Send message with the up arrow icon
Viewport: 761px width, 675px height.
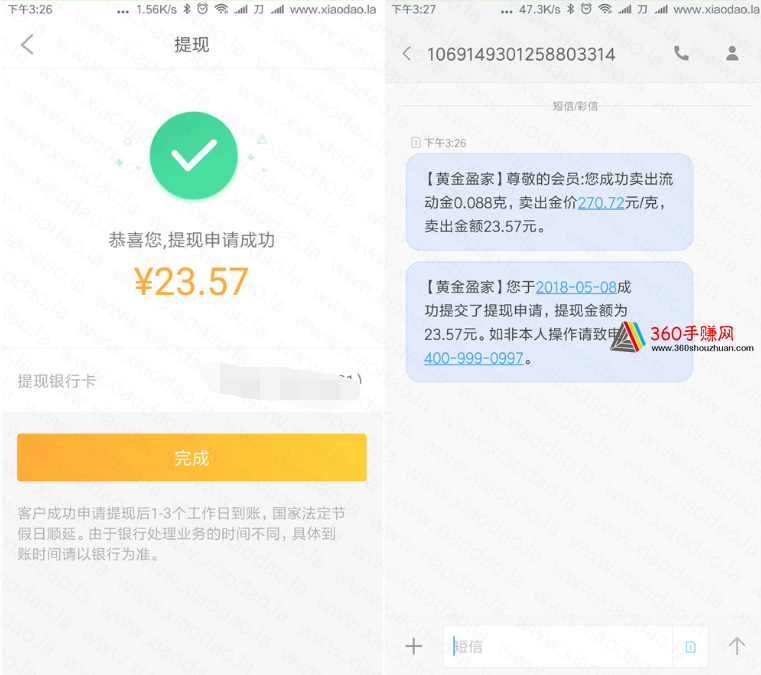coord(736,646)
